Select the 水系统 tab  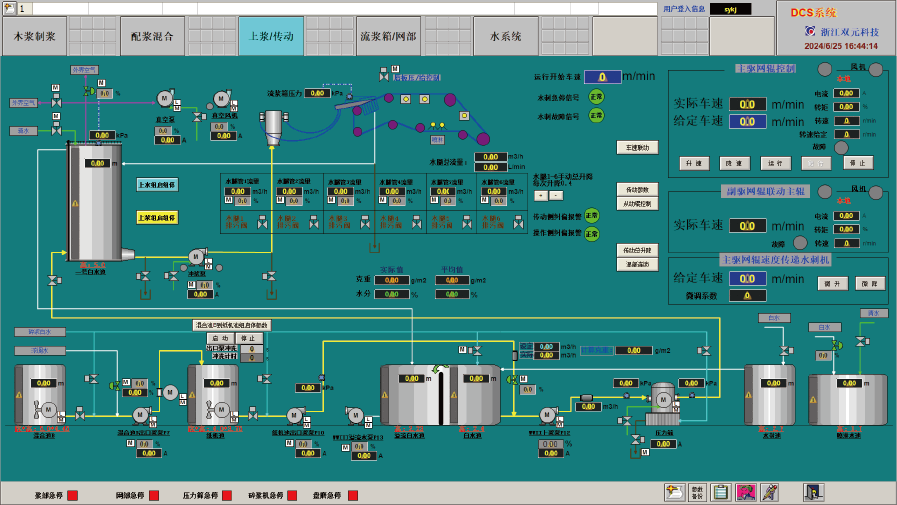pyautogui.click(x=505, y=36)
